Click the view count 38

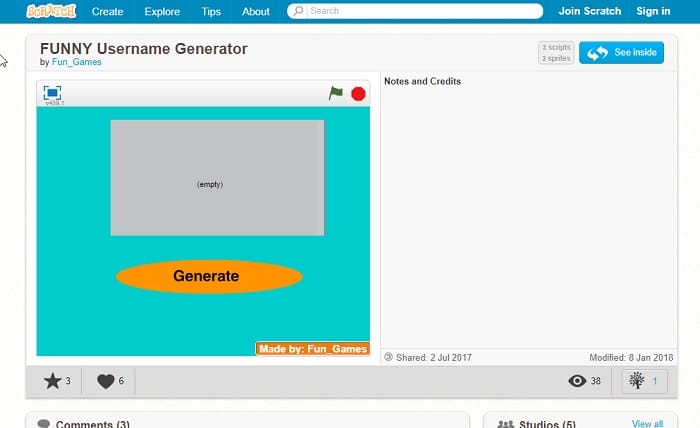[596, 381]
